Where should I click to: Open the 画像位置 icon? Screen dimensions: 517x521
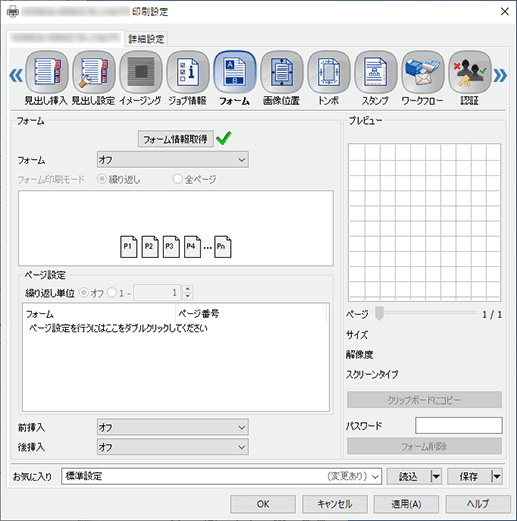pyautogui.click(x=282, y=72)
